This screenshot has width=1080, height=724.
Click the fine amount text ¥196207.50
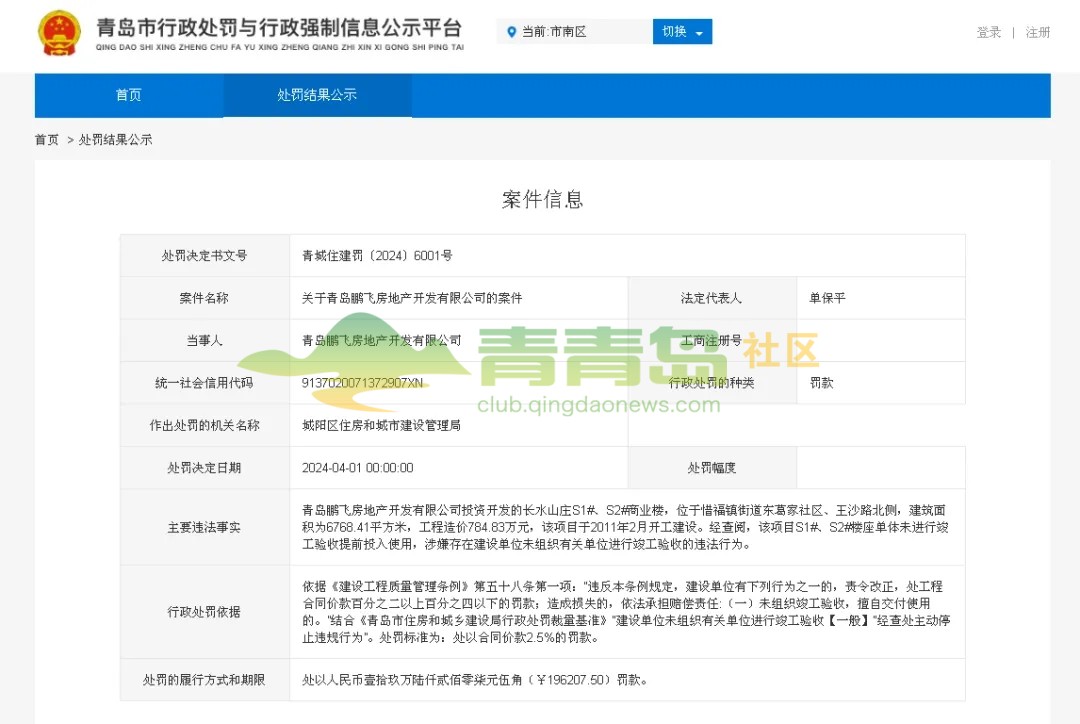[573, 680]
